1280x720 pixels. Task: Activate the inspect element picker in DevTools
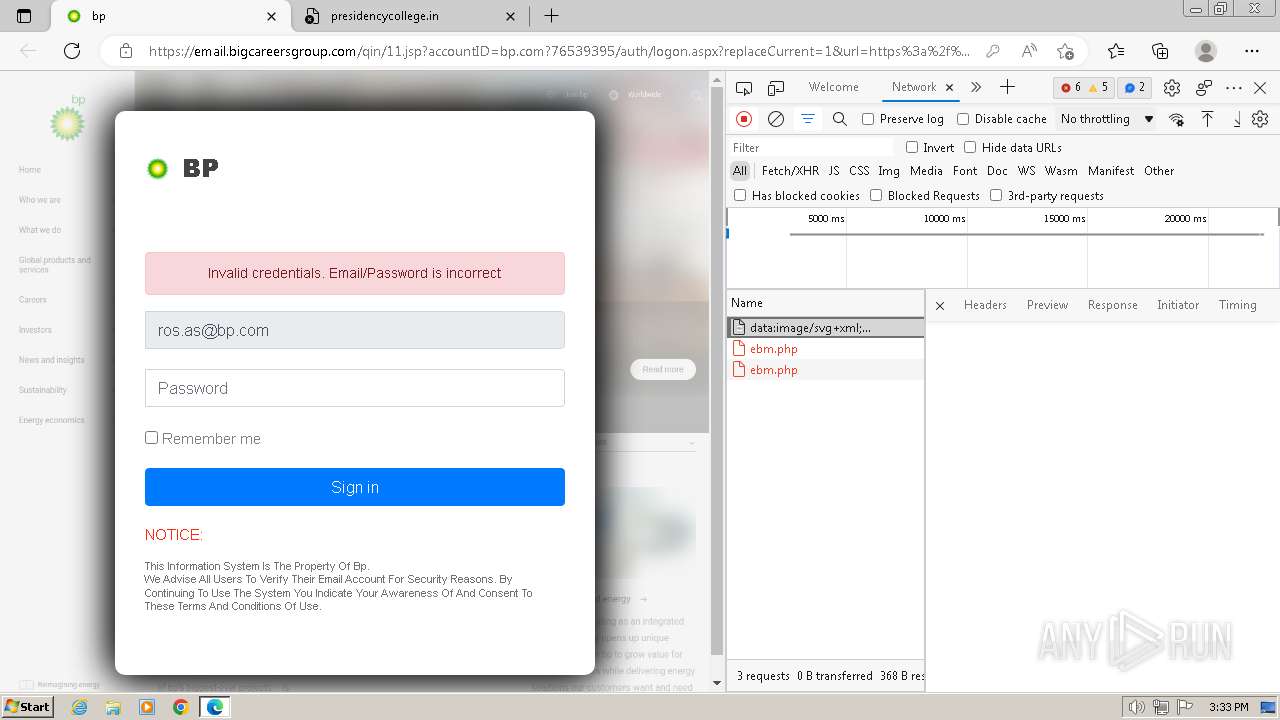[x=744, y=88]
